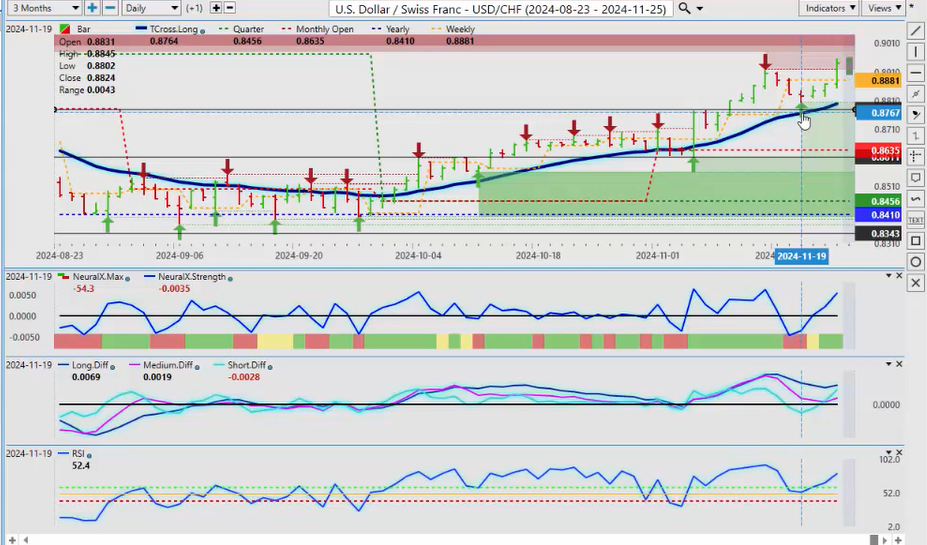Select the diagonal trend line drawing tool
The image size is (927, 545).
916,31
